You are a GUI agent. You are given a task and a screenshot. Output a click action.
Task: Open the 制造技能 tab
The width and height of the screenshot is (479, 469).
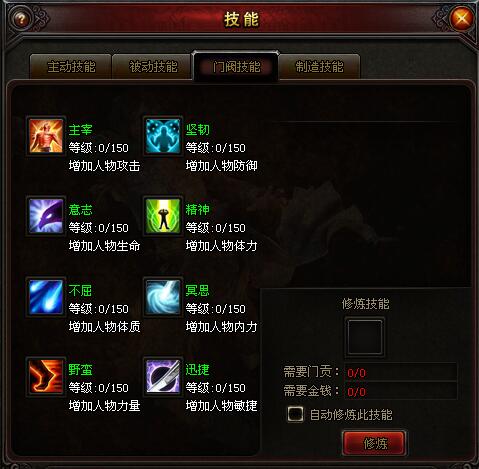click(x=319, y=66)
